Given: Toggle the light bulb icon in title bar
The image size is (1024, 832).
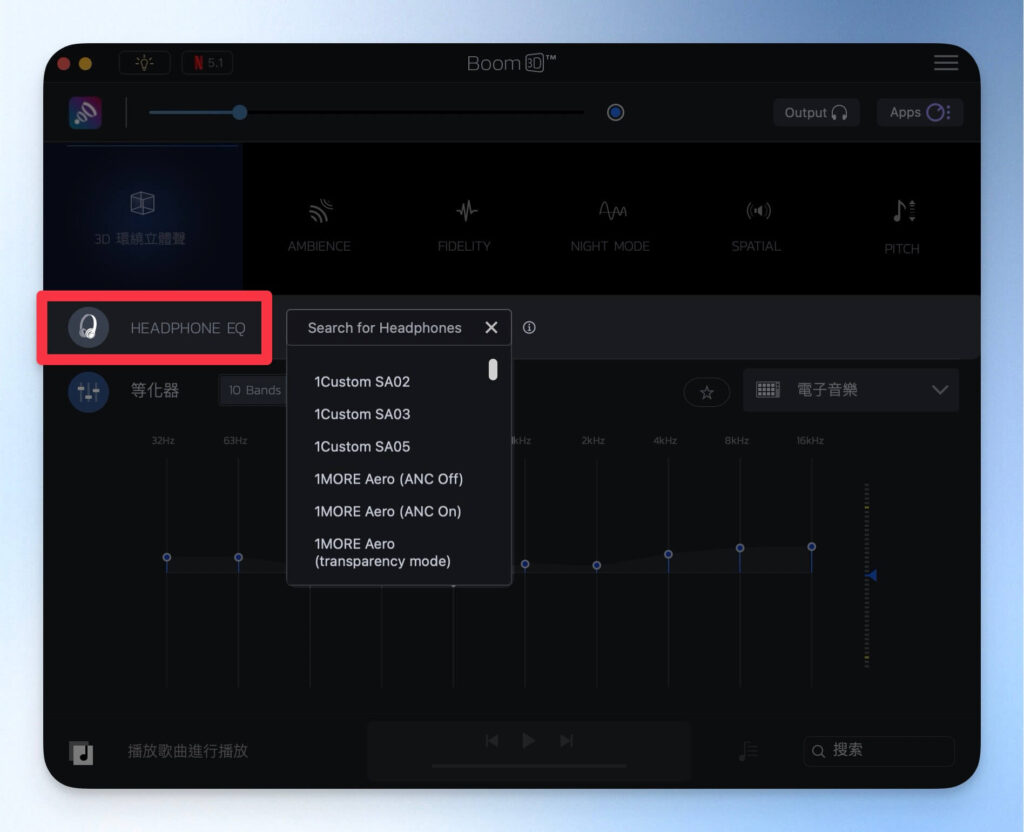Looking at the screenshot, I should tap(144, 63).
